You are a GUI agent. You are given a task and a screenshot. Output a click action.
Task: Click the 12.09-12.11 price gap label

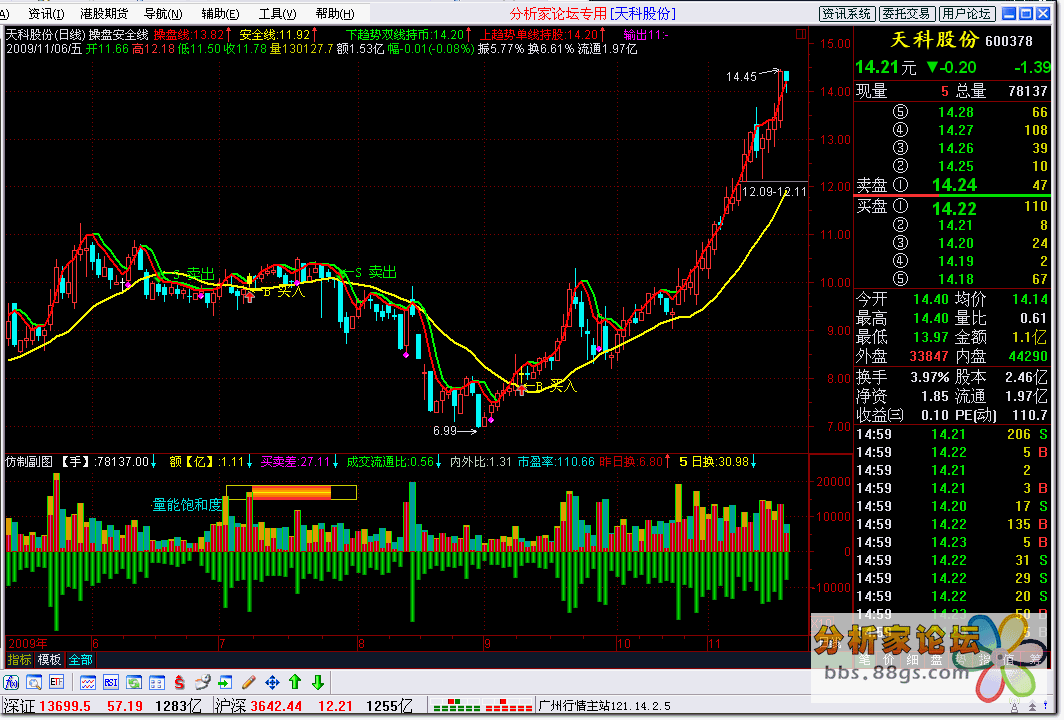pos(774,192)
